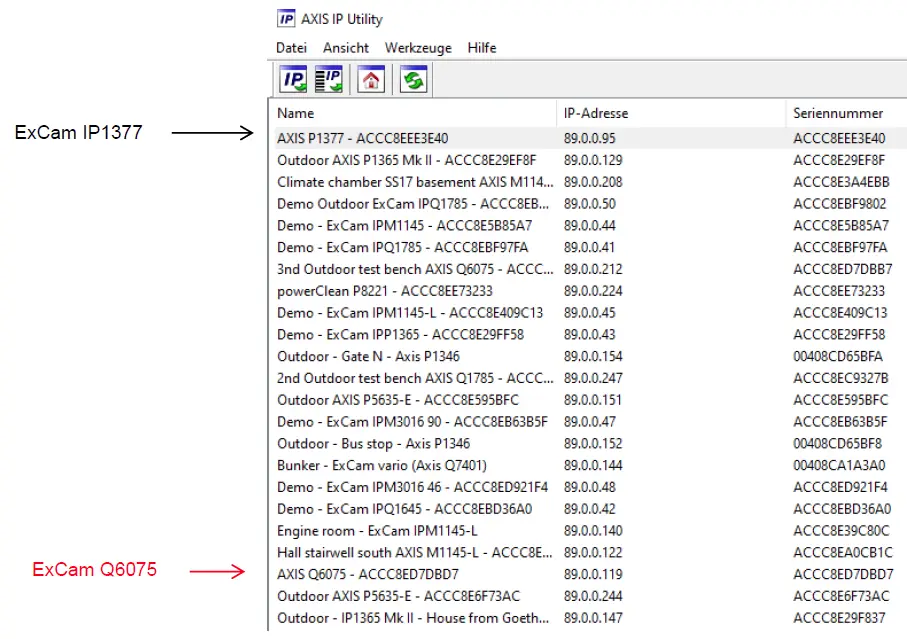Click the green Refresh toolbar icon

click(414, 80)
